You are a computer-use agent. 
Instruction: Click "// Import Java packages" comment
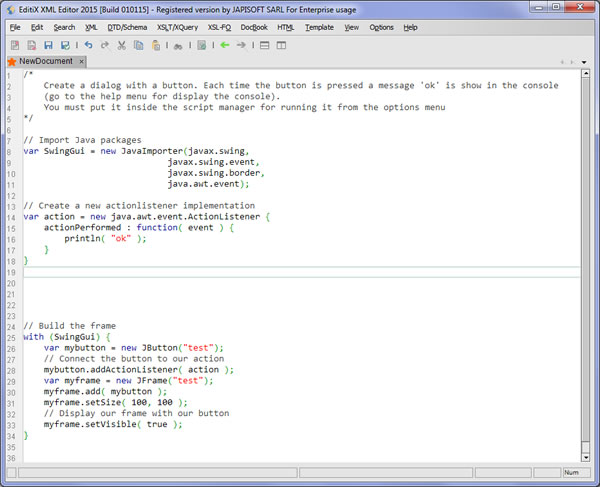click(82, 140)
